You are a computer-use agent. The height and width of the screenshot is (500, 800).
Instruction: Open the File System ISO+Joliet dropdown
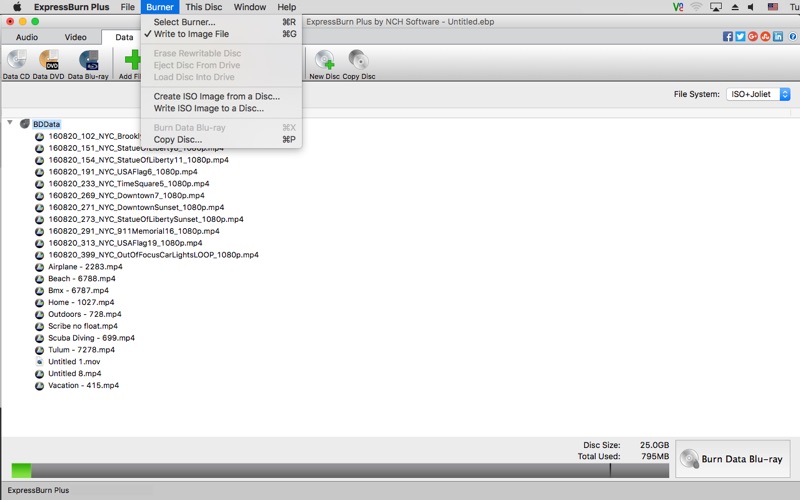point(758,94)
